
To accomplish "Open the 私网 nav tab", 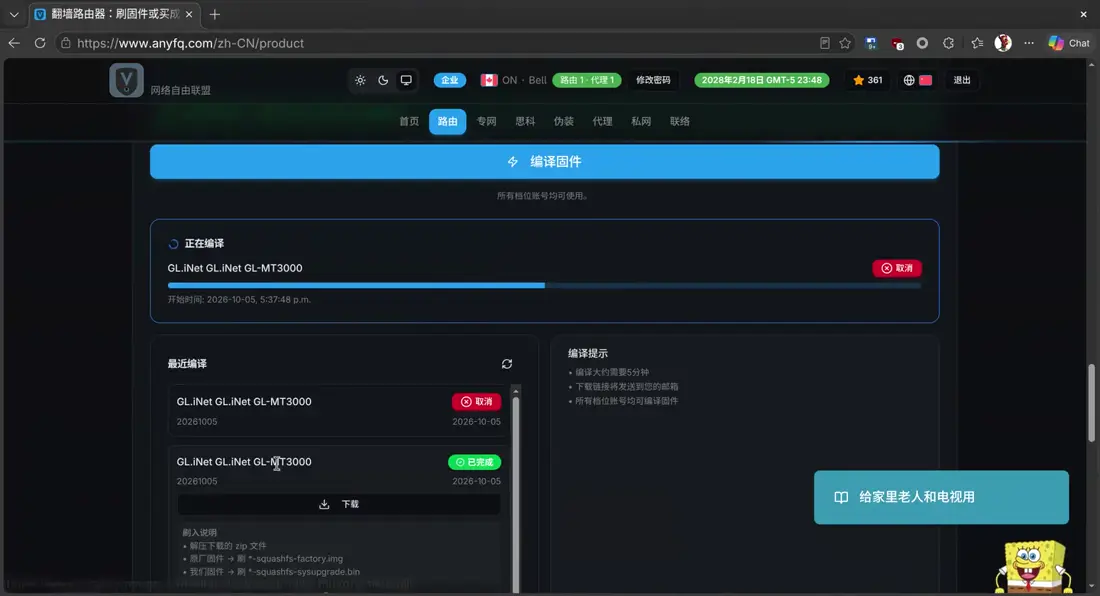I will point(640,121).
